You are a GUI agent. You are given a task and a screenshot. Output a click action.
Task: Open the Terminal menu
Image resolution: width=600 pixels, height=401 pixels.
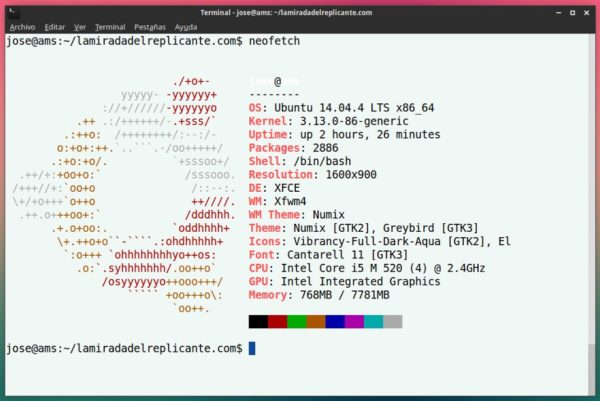[x=110, y=27]
